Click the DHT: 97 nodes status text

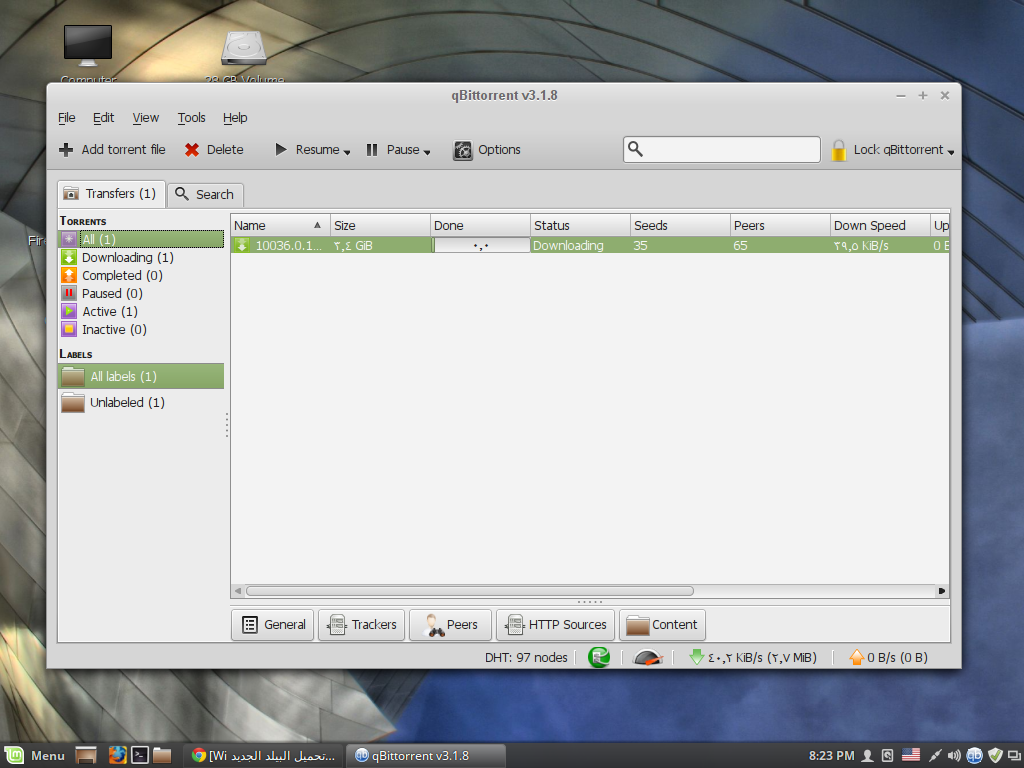point(526,658)
